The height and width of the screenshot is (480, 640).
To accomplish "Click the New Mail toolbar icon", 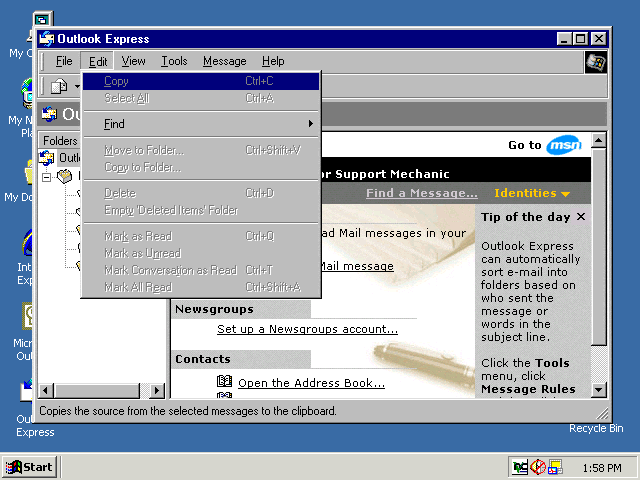I will (59, 87).
